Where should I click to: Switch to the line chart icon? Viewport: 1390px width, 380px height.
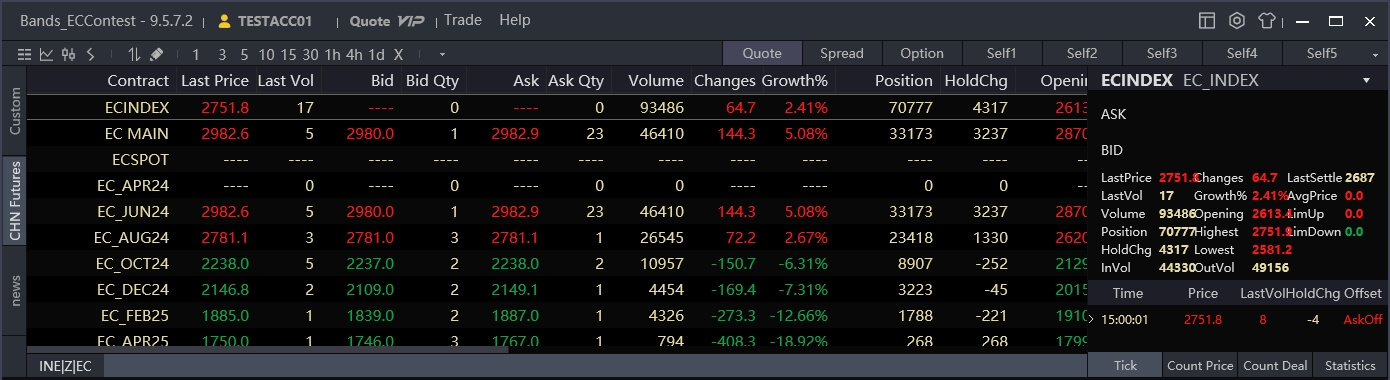46,54
